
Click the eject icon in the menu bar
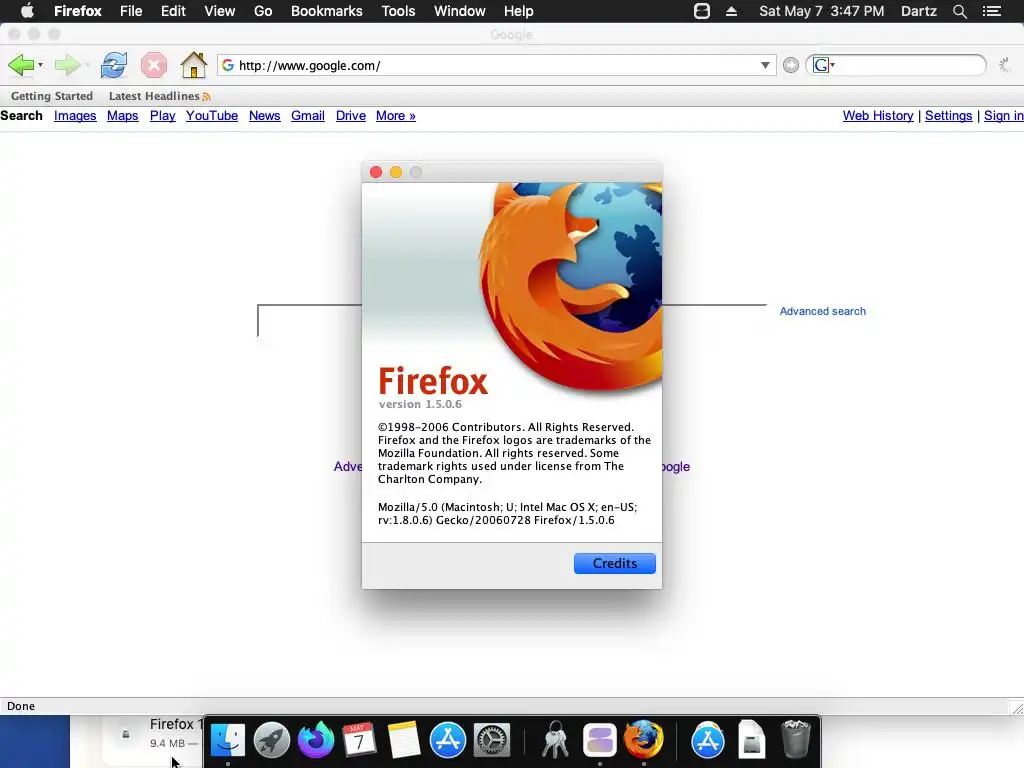[x=731, y=11]
